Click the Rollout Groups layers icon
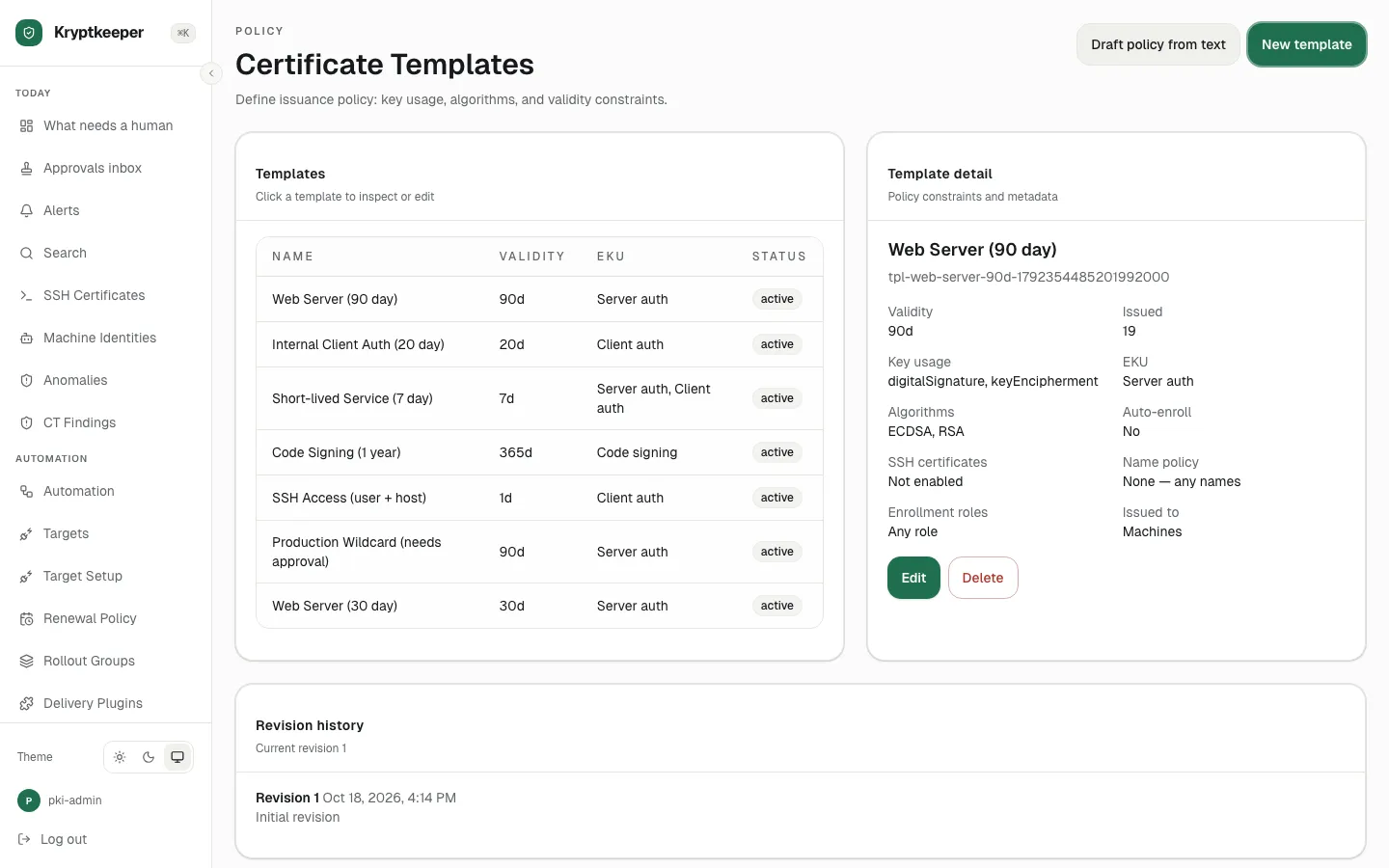1389x868 pixels. [x=27, y=662]
